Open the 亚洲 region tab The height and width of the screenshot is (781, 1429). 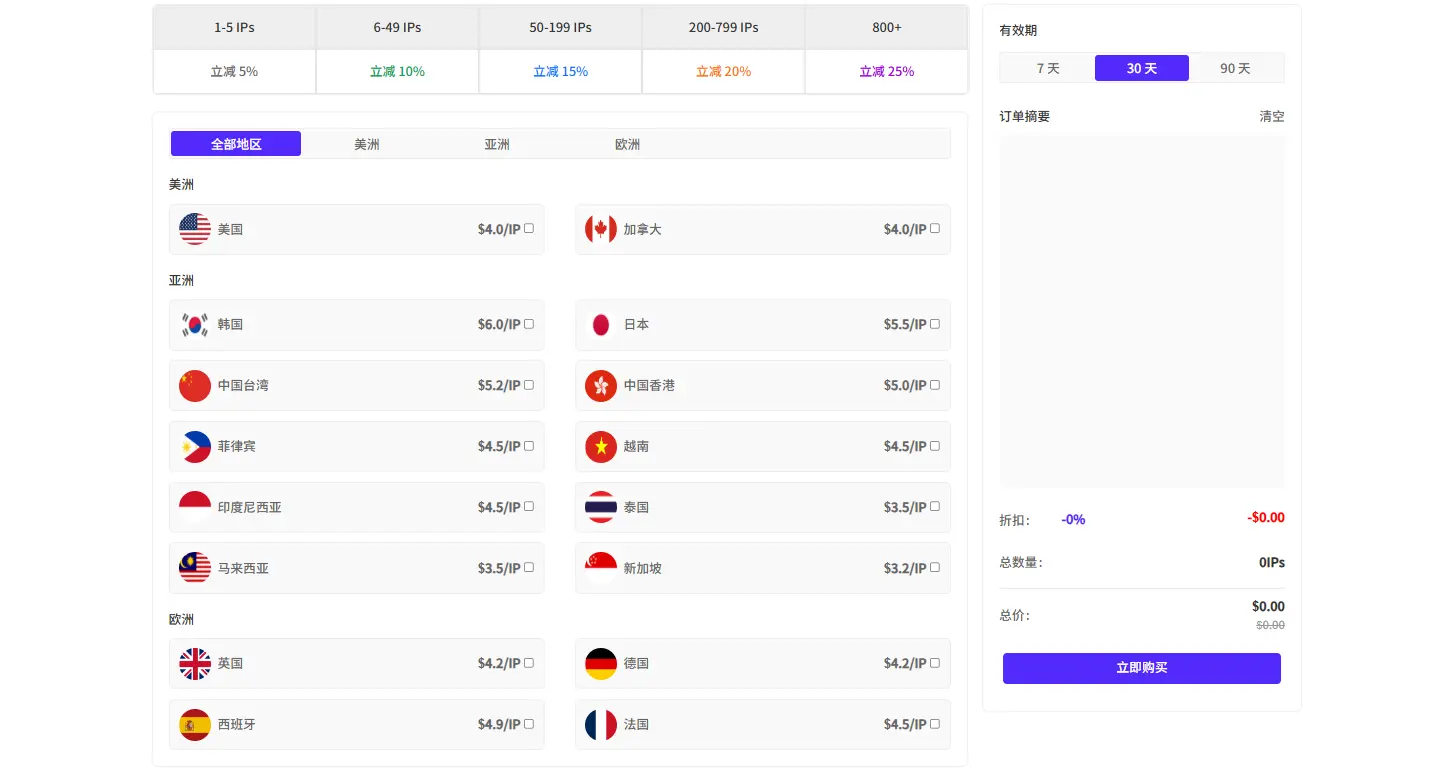coord(497,144)
